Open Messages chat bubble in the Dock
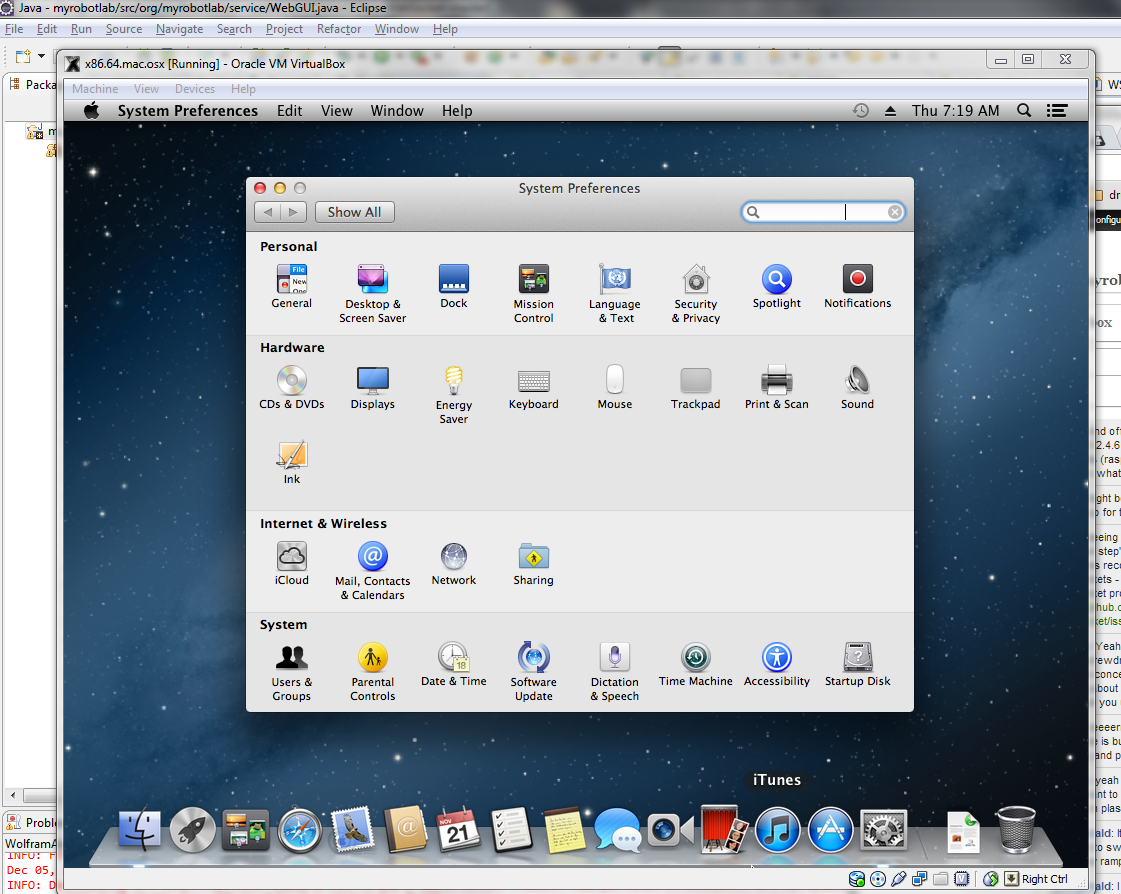1121x894 pixels. pyautogui.click(x=617, y=830)
